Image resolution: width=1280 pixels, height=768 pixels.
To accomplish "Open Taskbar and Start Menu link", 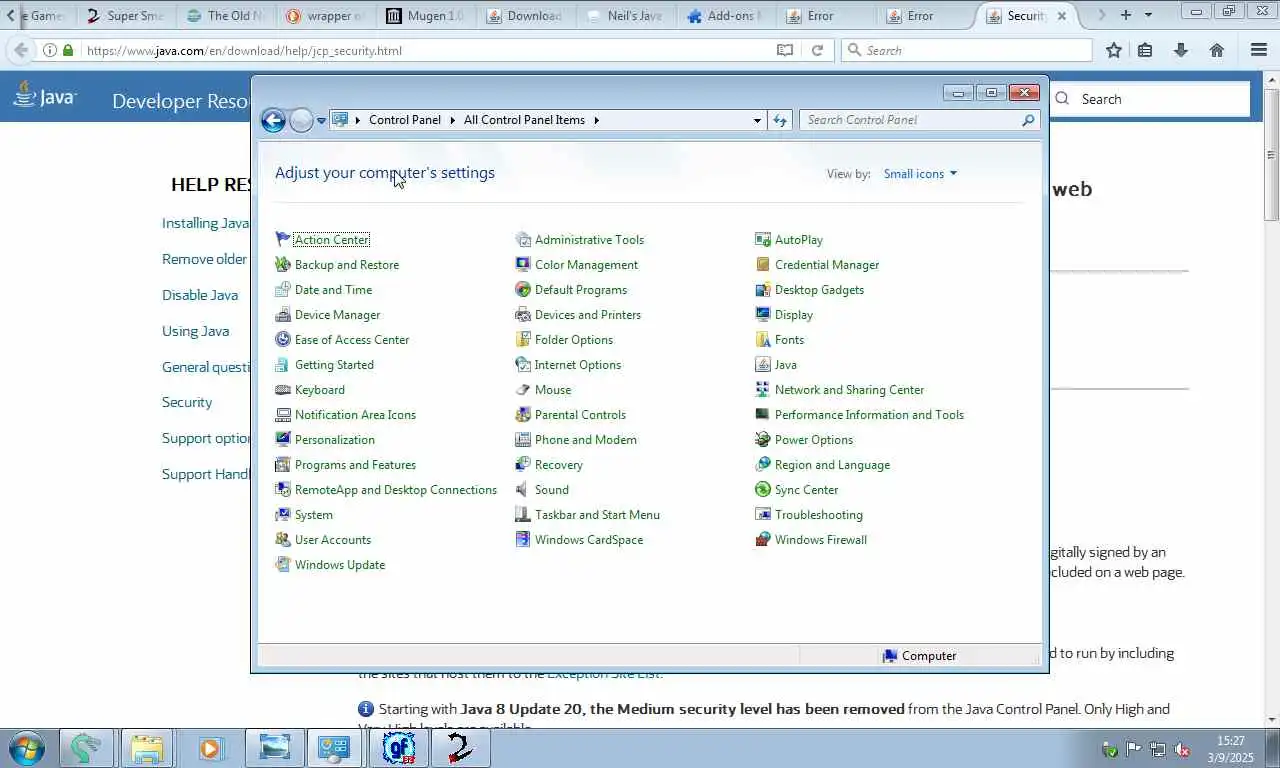I will 597,515.
